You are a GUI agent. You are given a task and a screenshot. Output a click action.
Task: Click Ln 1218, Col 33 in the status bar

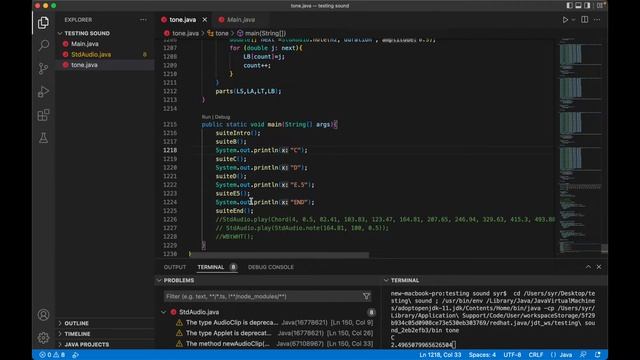coord(440,355)
